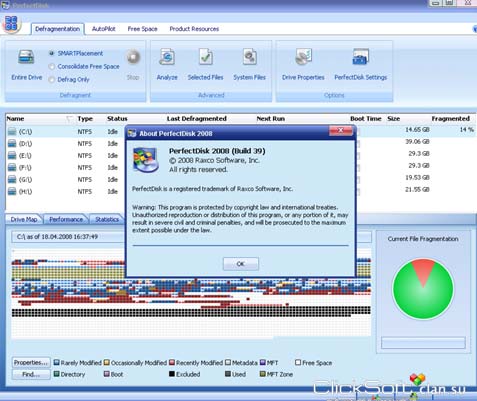
Task: Click Recently Modified legend color box
Action: point(172,362)
